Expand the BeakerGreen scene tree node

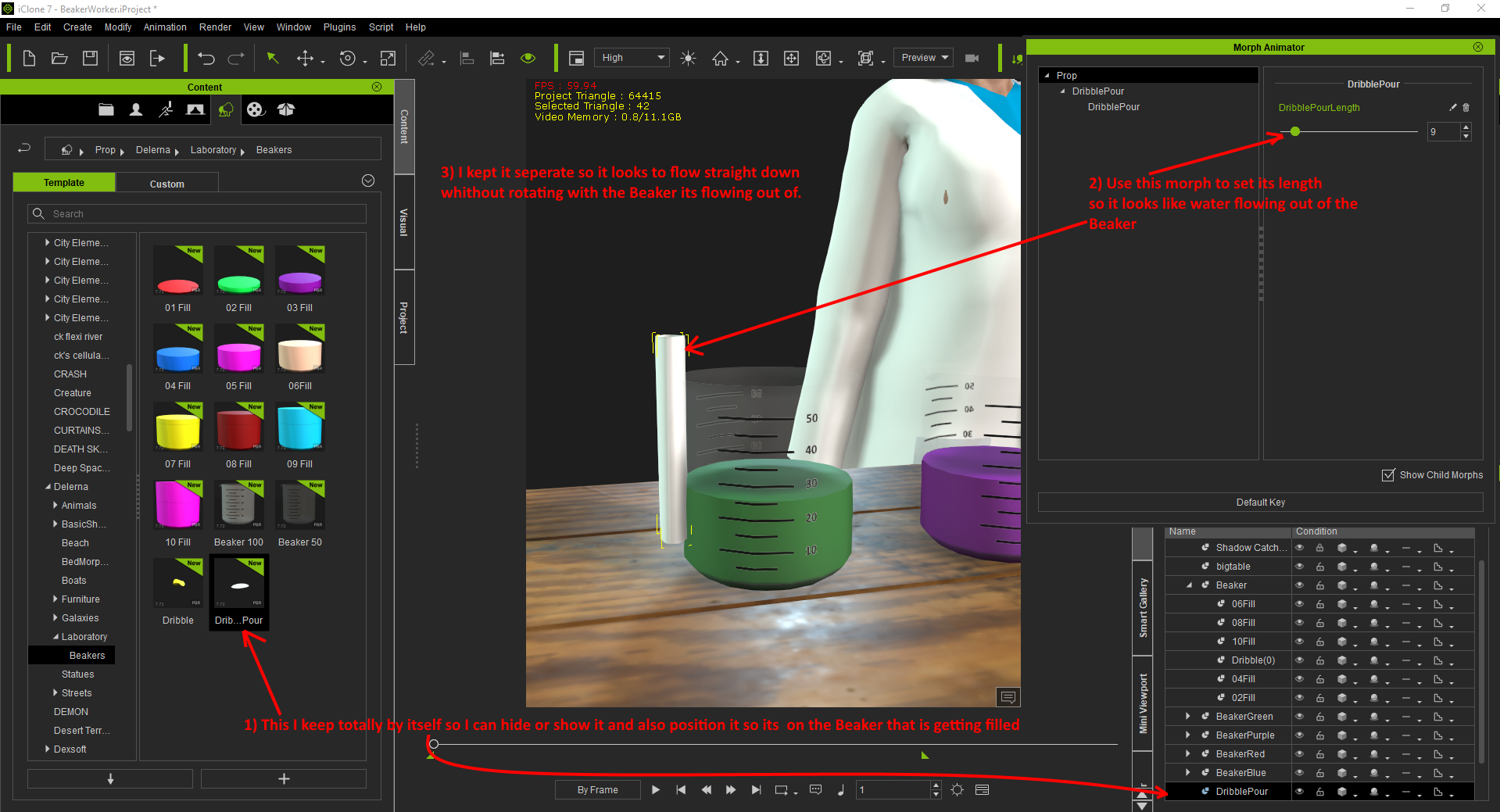coord(1188,717)
